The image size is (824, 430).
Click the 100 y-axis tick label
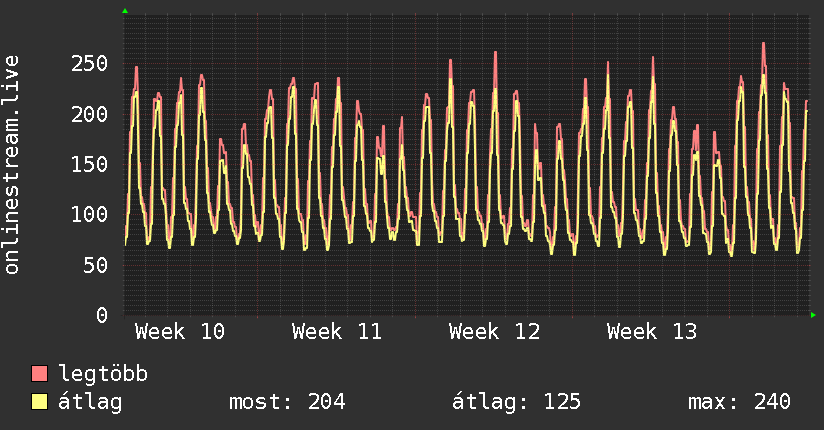(89, 214)
